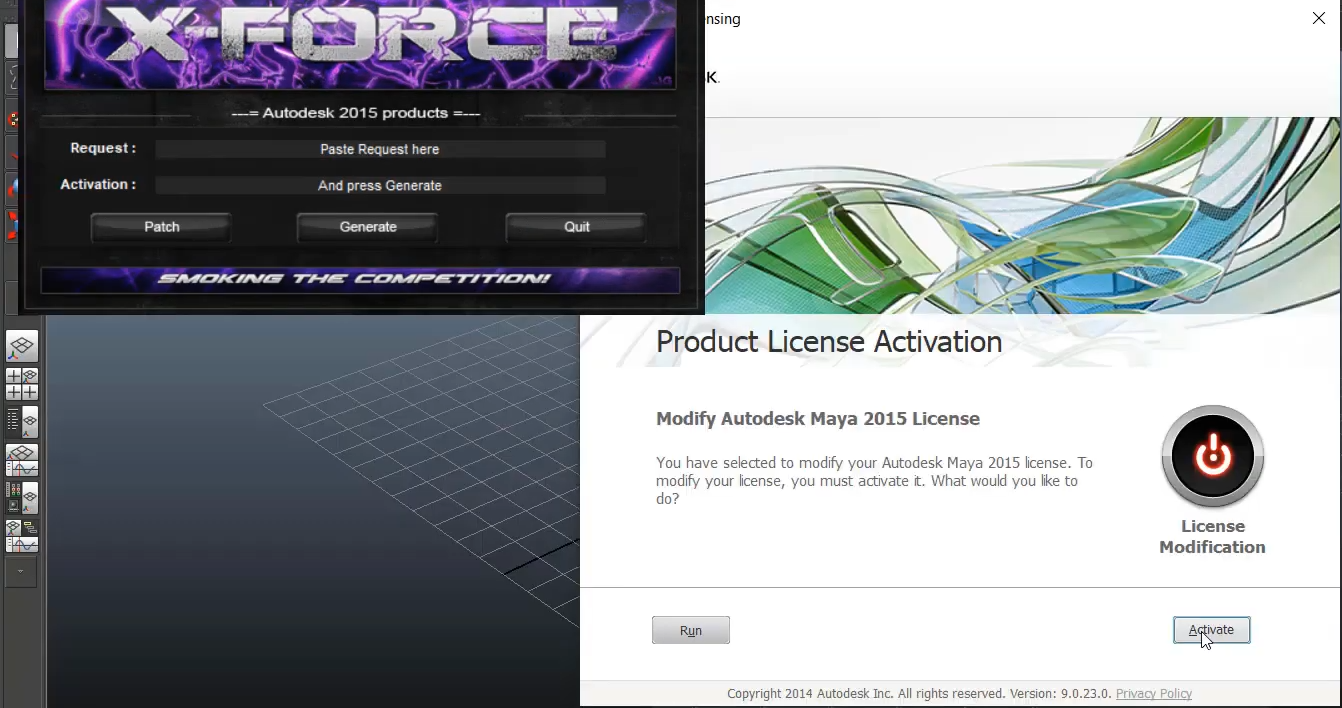Select the Paint Selection tool in toolbox
Viewport: 1342px width, 708px height.
coord(12,120)
